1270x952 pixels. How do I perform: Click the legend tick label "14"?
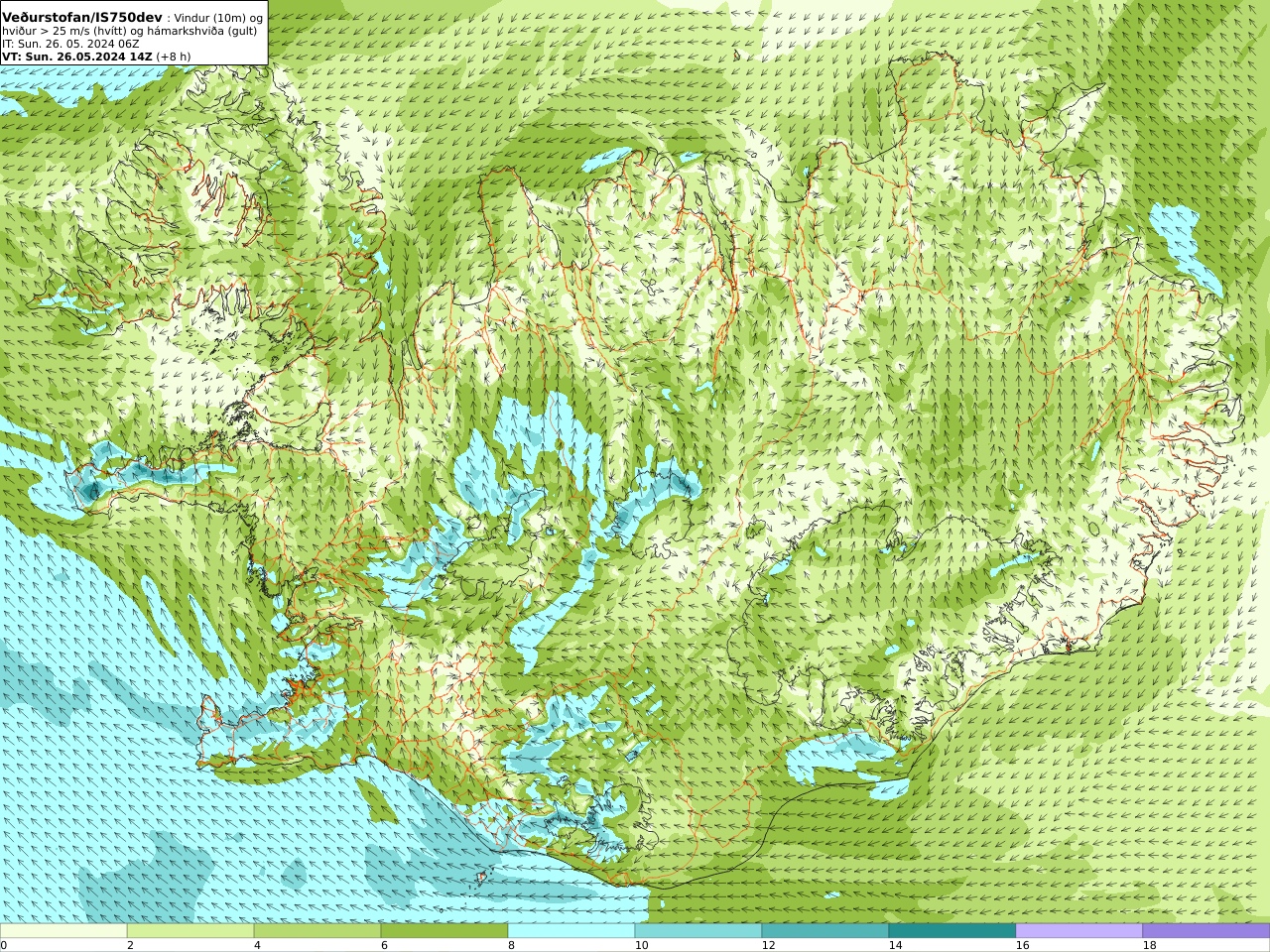point(894,945)
